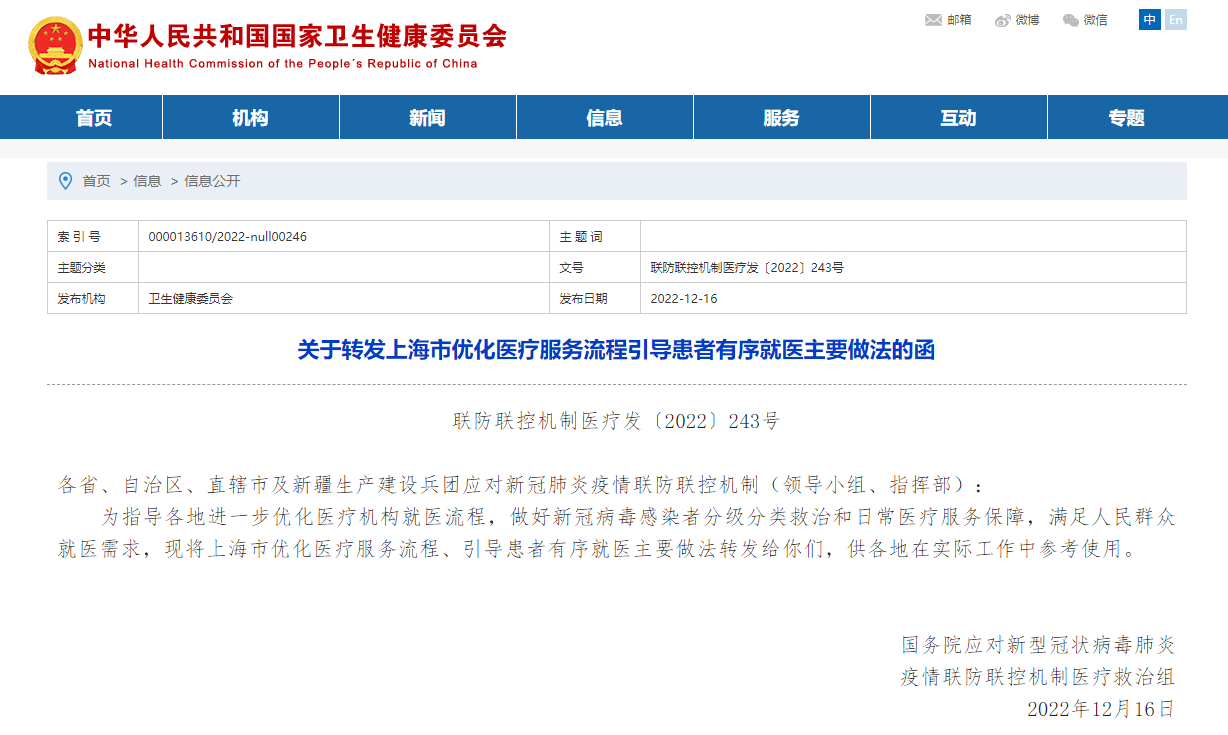1228x735 pixels.
Task: Select the 发布机构 label cell
Action: (93, 298)
